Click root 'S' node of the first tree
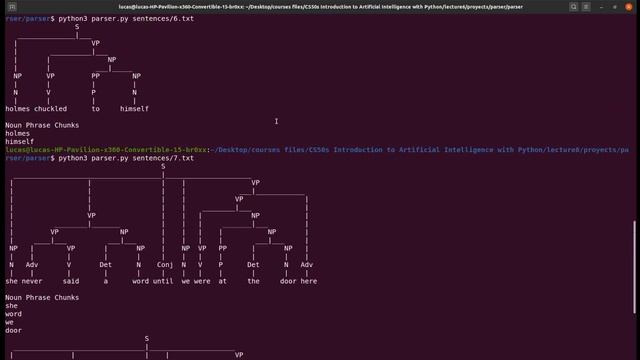This screenshot has height=360, width=640. pyautogui.click(x=77, y=27)
